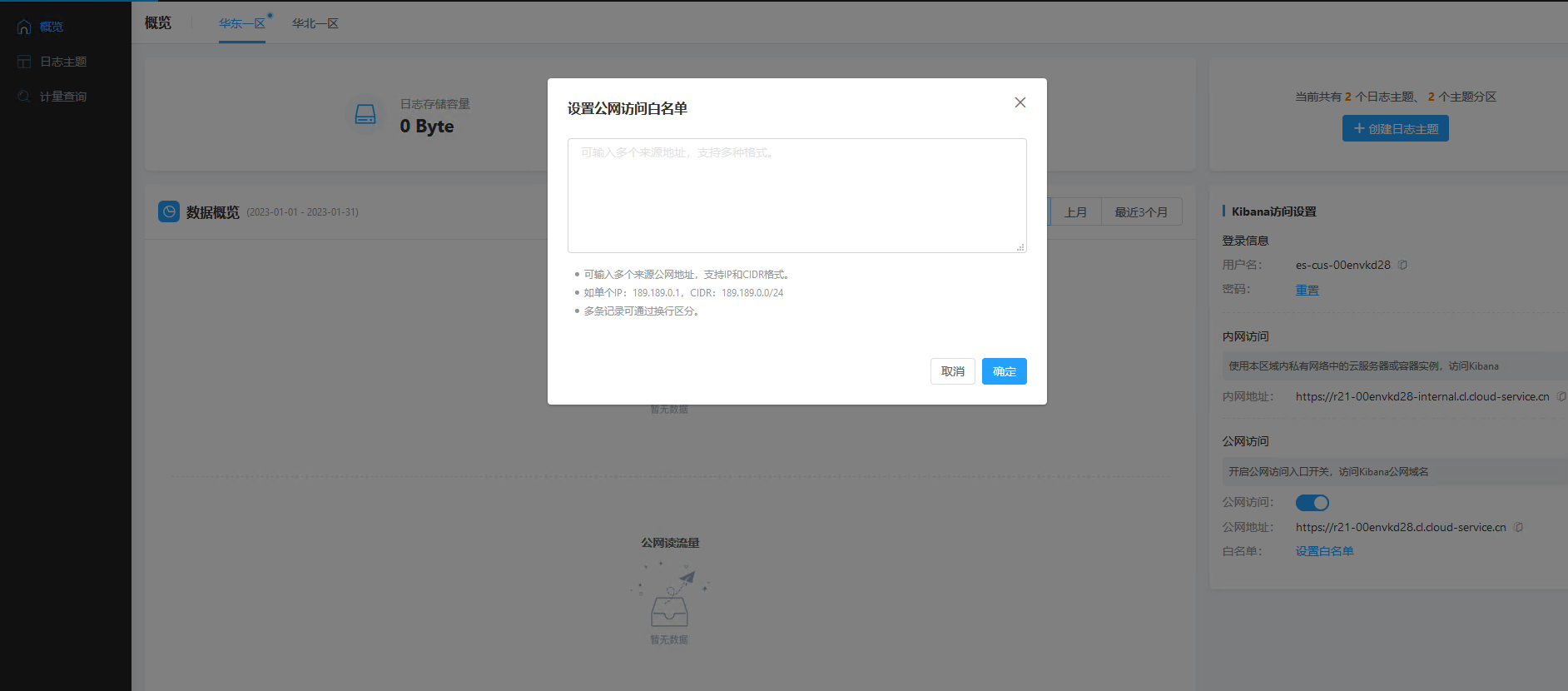Screen dimensions: 1568x691
Task: Copy the 公网地址 public URL
Action: (1518, 527)
